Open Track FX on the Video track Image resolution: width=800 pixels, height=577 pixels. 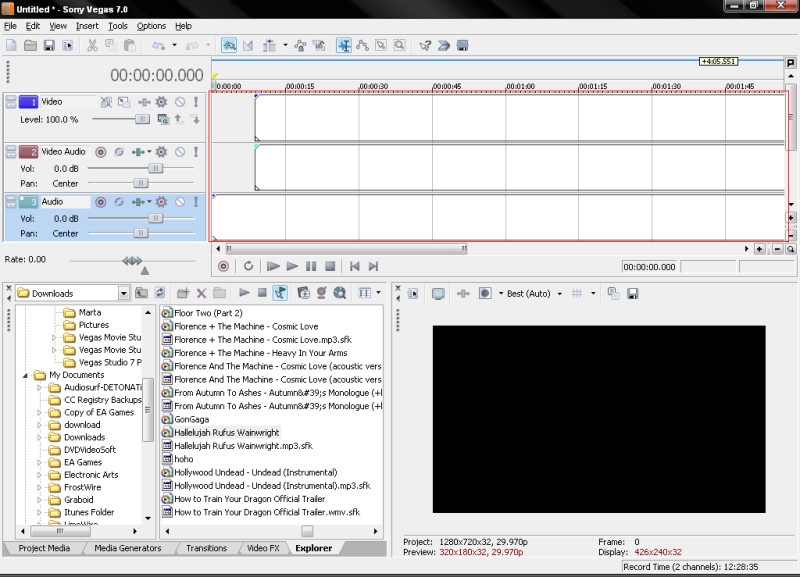pyautogui.click(x=161, y=102)
